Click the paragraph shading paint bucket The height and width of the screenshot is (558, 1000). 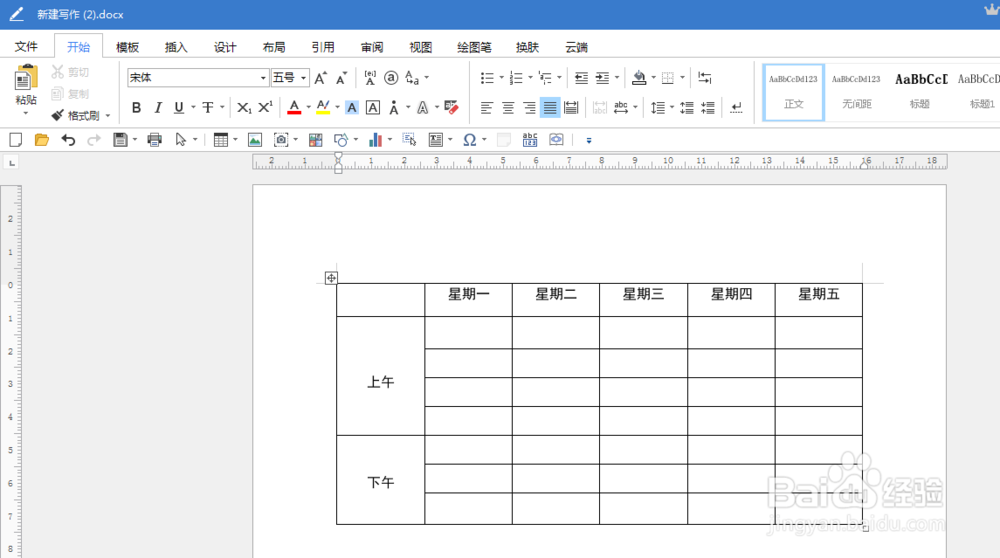point(638,78)
